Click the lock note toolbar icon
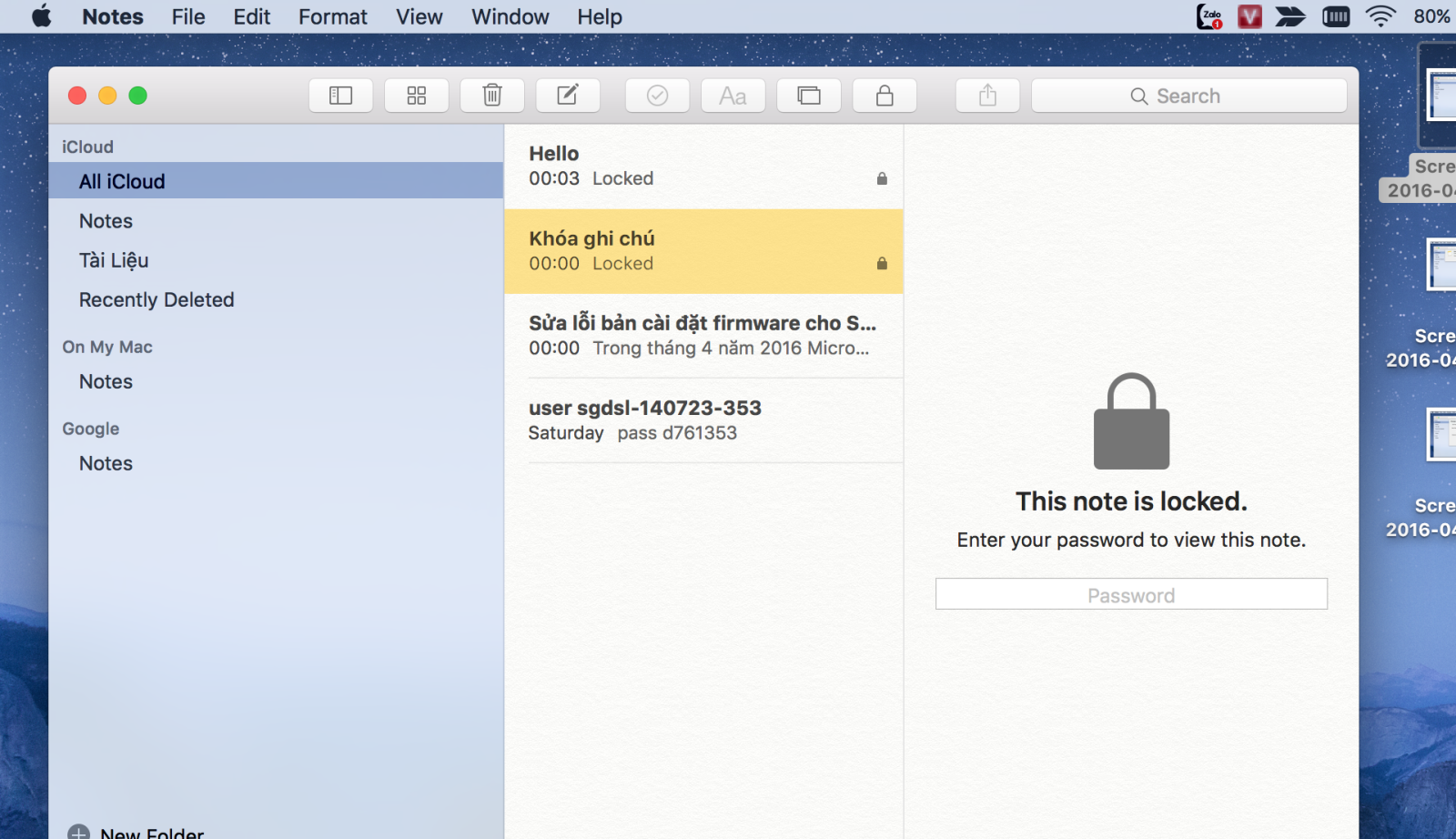The width and height of the screenshot is (1456, 839). coord(885,96)
